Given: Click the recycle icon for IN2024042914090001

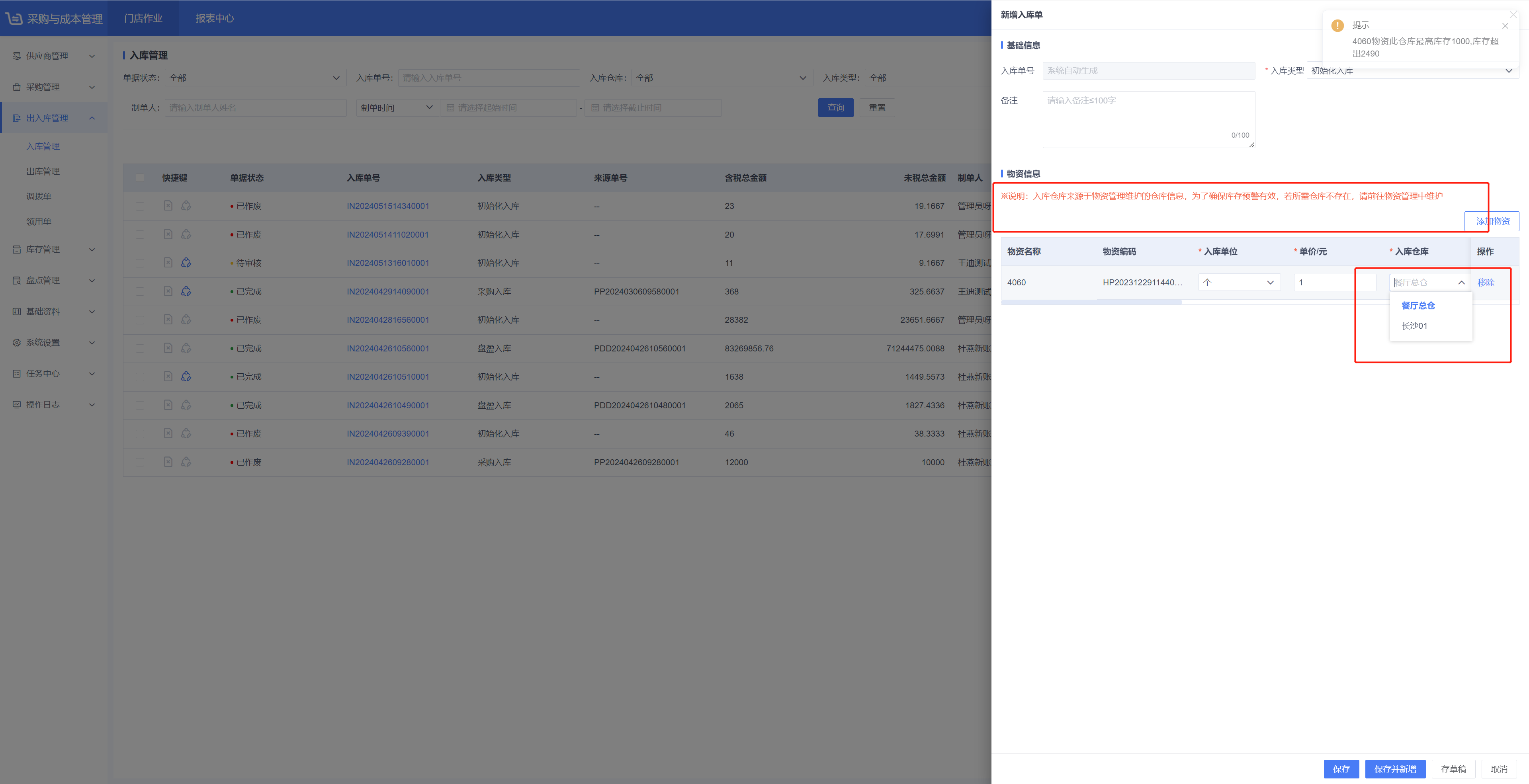Looking at the screenshot, I should [186, 291].
